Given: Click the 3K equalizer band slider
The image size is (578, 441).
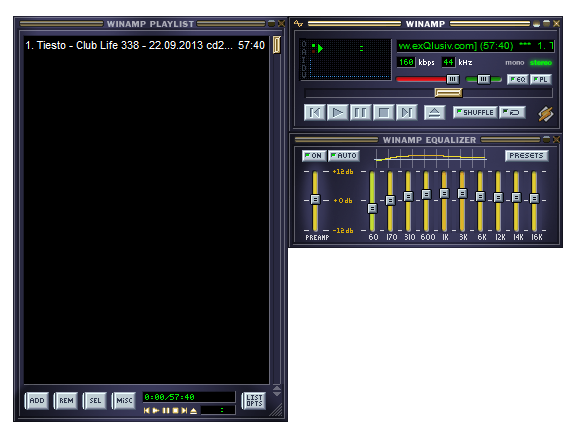Looking at the screenshot, I should [x=462, y=193].
